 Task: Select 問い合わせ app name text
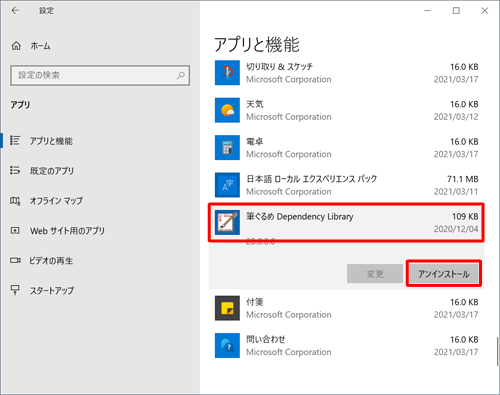coord(266,339)
